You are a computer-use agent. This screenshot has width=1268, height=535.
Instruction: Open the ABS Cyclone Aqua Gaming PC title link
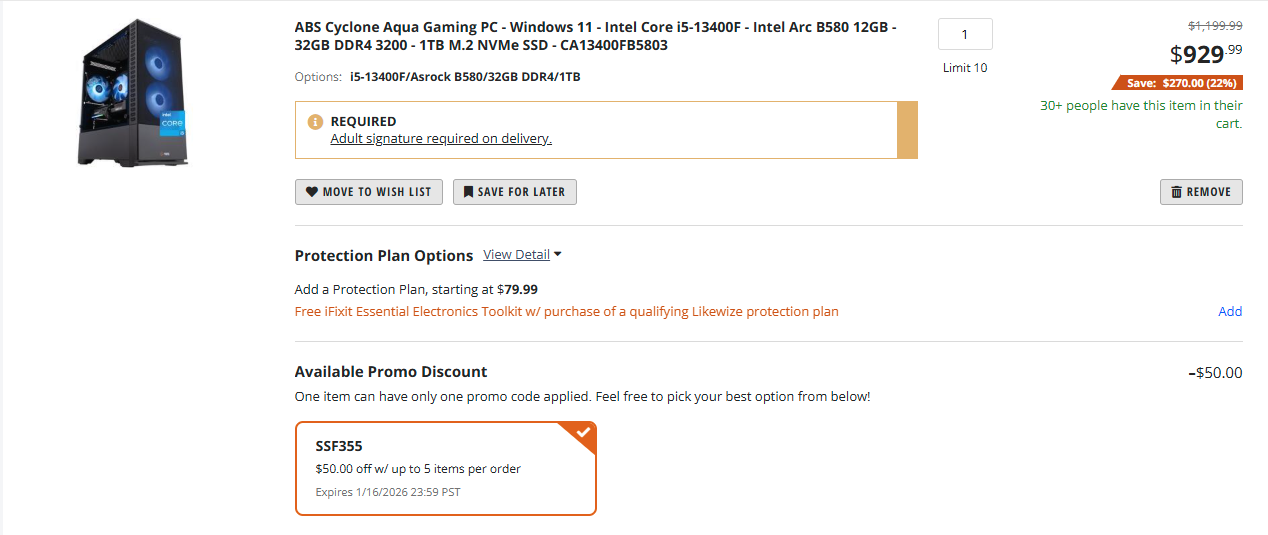tap(595, 36)
